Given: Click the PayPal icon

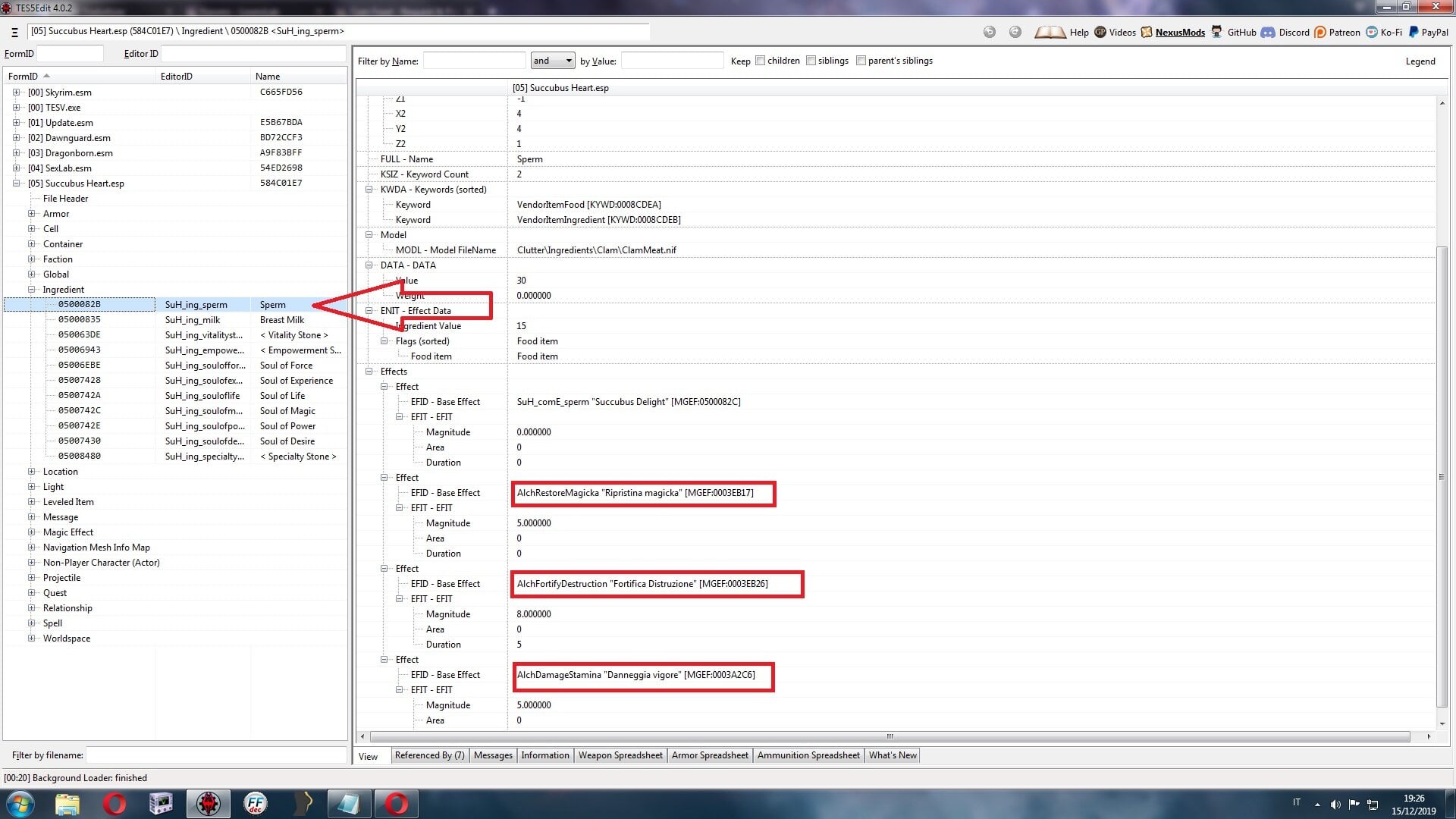Looking at the screenshot, I should 1414,32.
